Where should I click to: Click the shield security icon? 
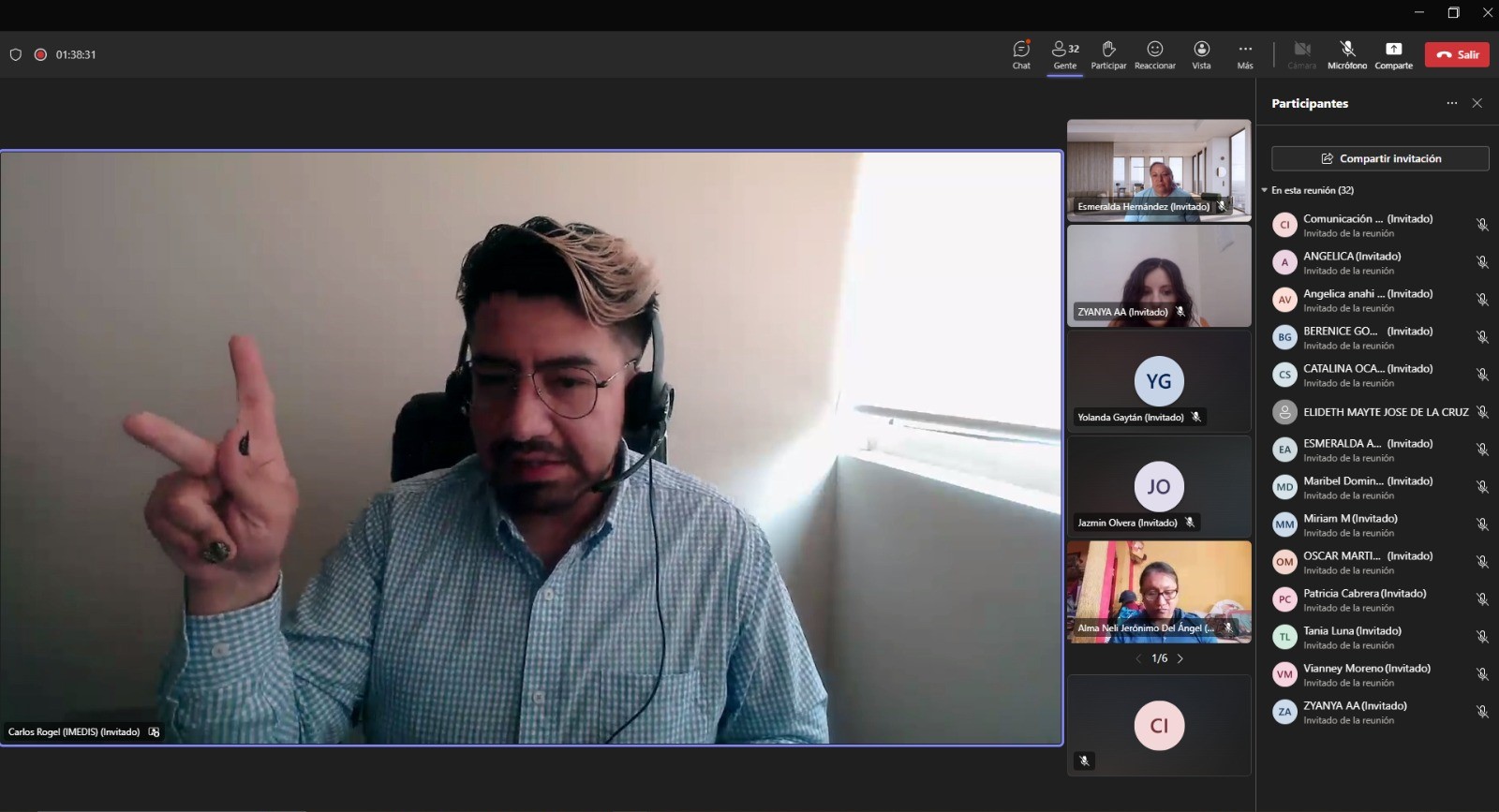tap(16, 54)
